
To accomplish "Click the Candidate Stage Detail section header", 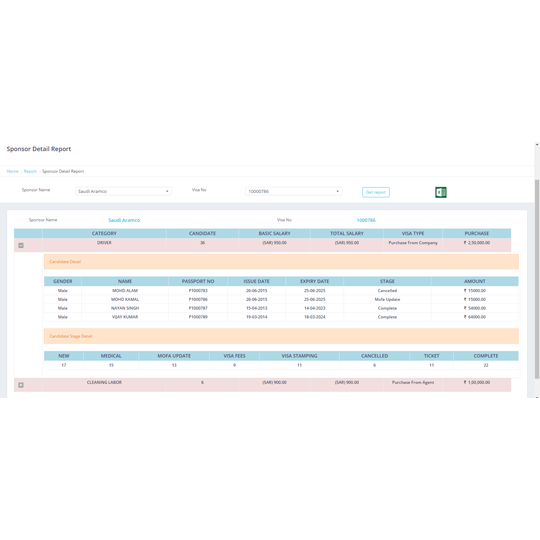I will [281, 336].
